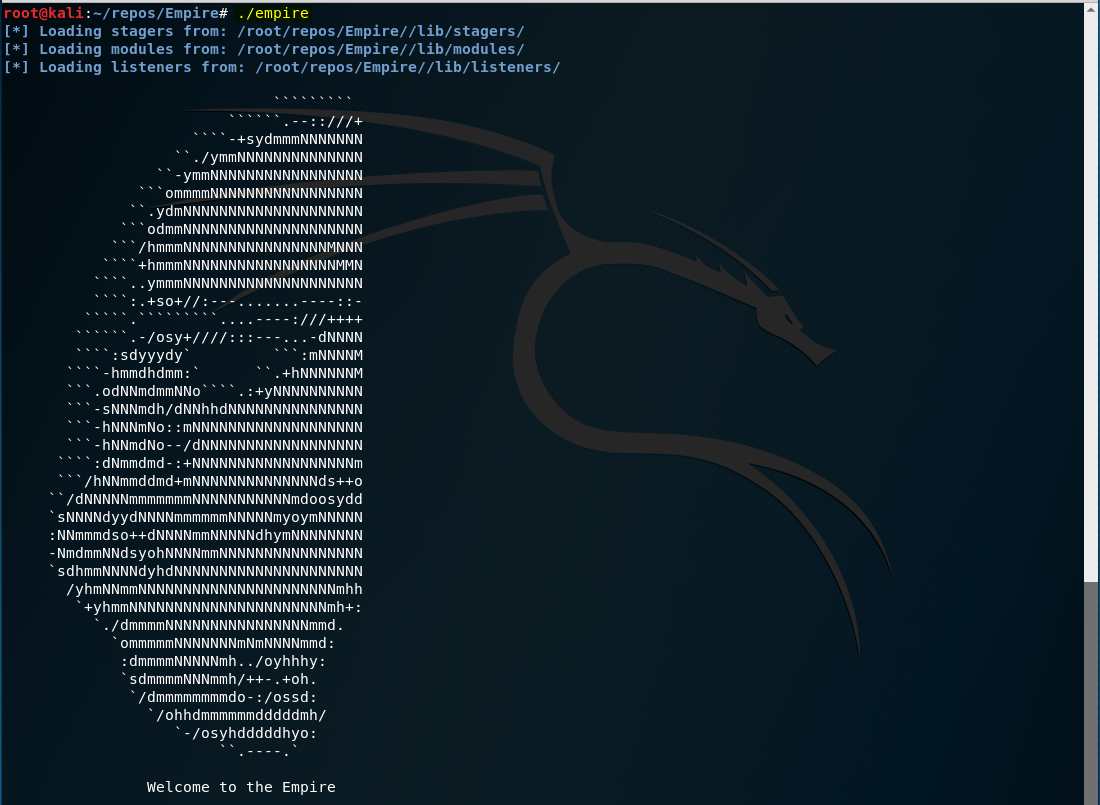This screenshot has height=805, width=1100.
Task: Click the [*] marker on the modules line
Action: click(16, 49)
